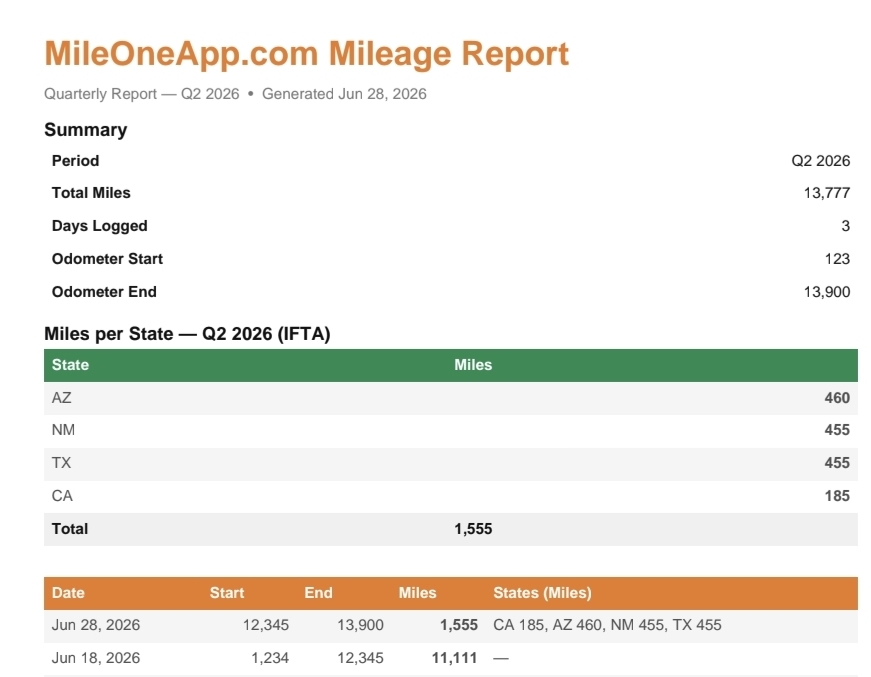Select the AZ state row
Viewport: 871px width, 677px height.
[x=450, y=398]
